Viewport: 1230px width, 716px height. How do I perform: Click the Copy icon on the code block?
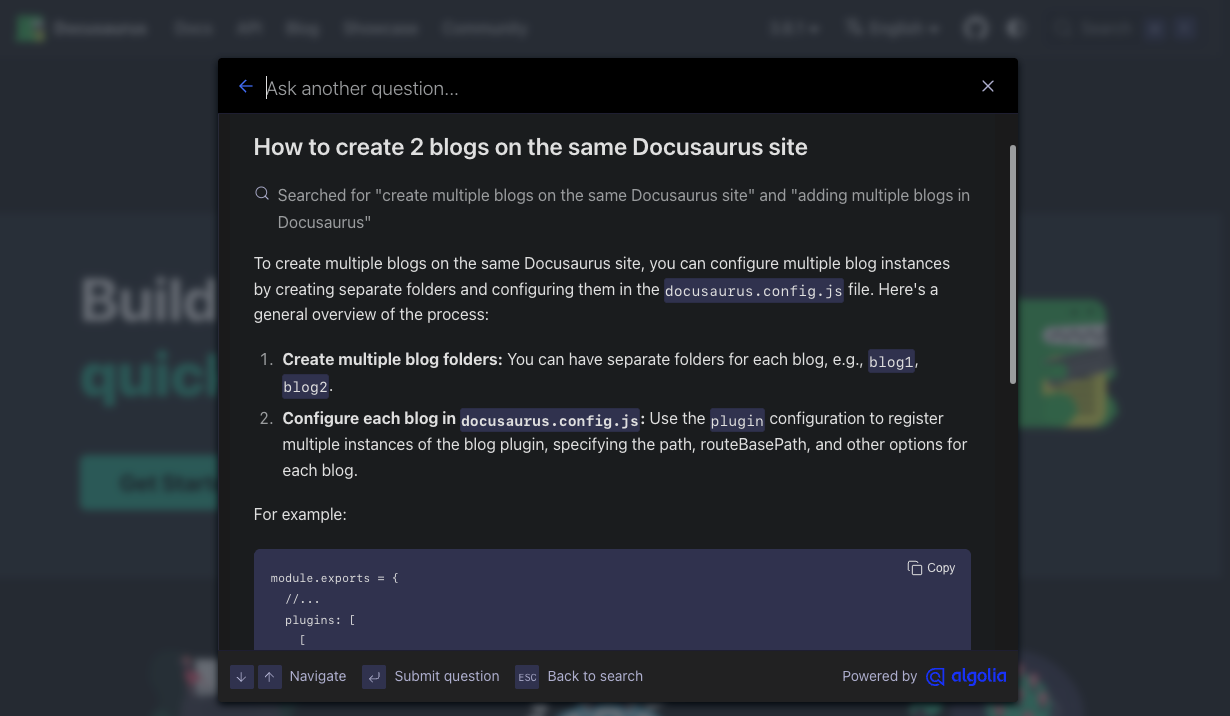[915, 567]
